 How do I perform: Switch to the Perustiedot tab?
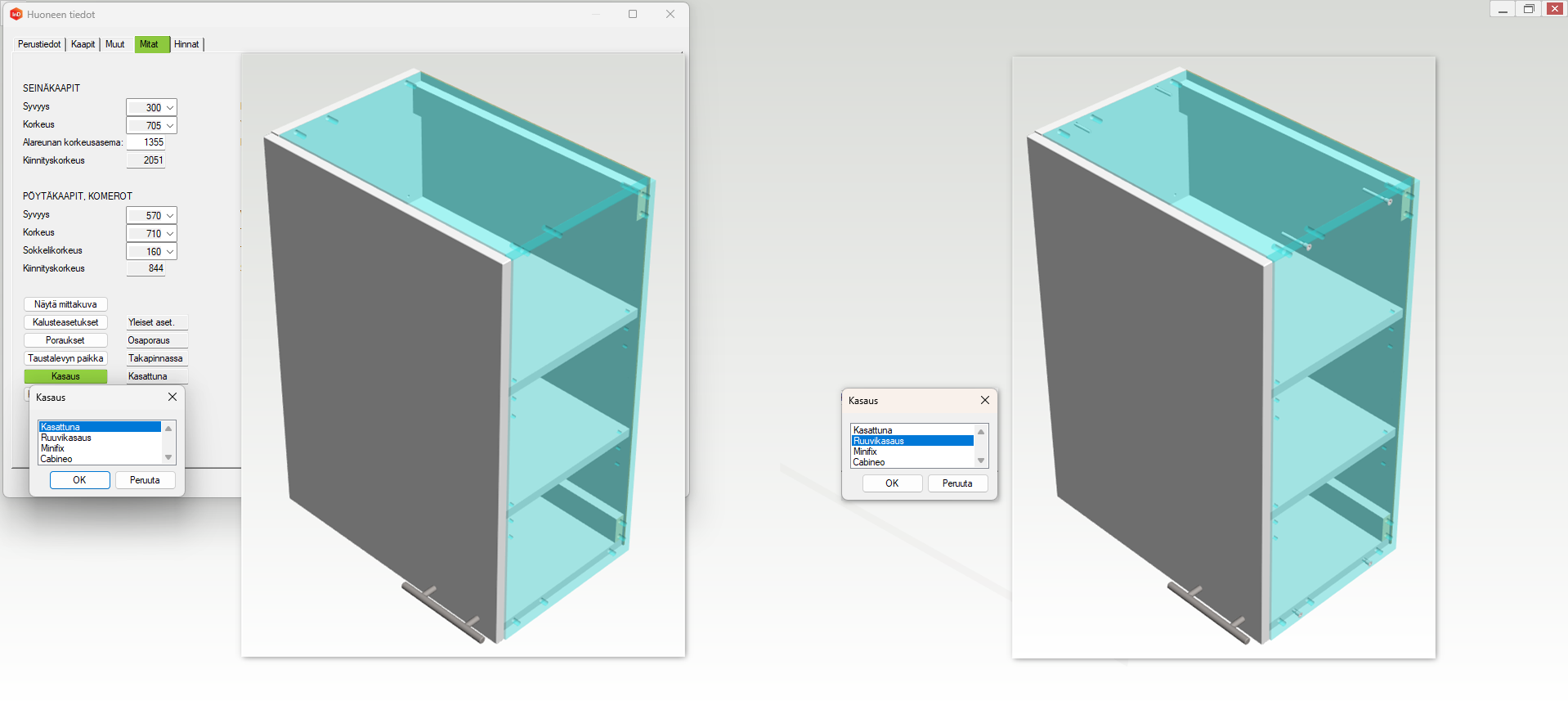pyautogui.click(x=39, y=44)
